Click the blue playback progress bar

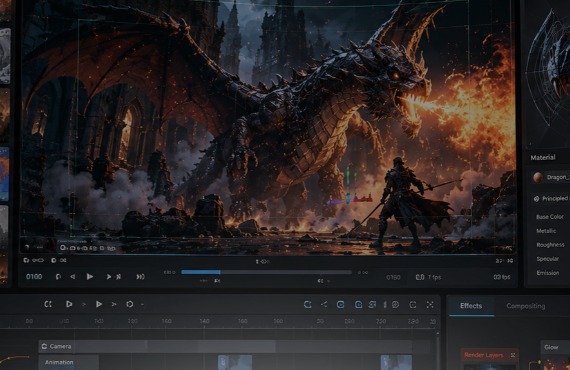click(201, 272)
